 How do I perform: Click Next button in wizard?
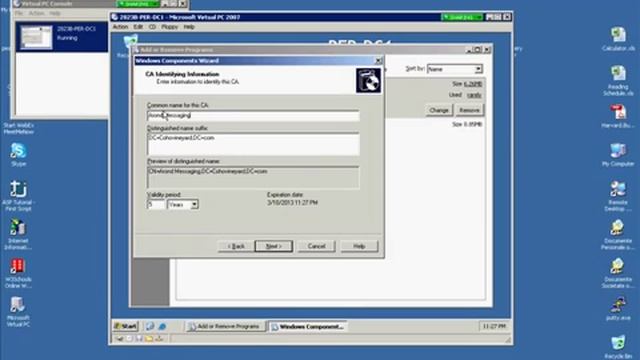point(273,246)
